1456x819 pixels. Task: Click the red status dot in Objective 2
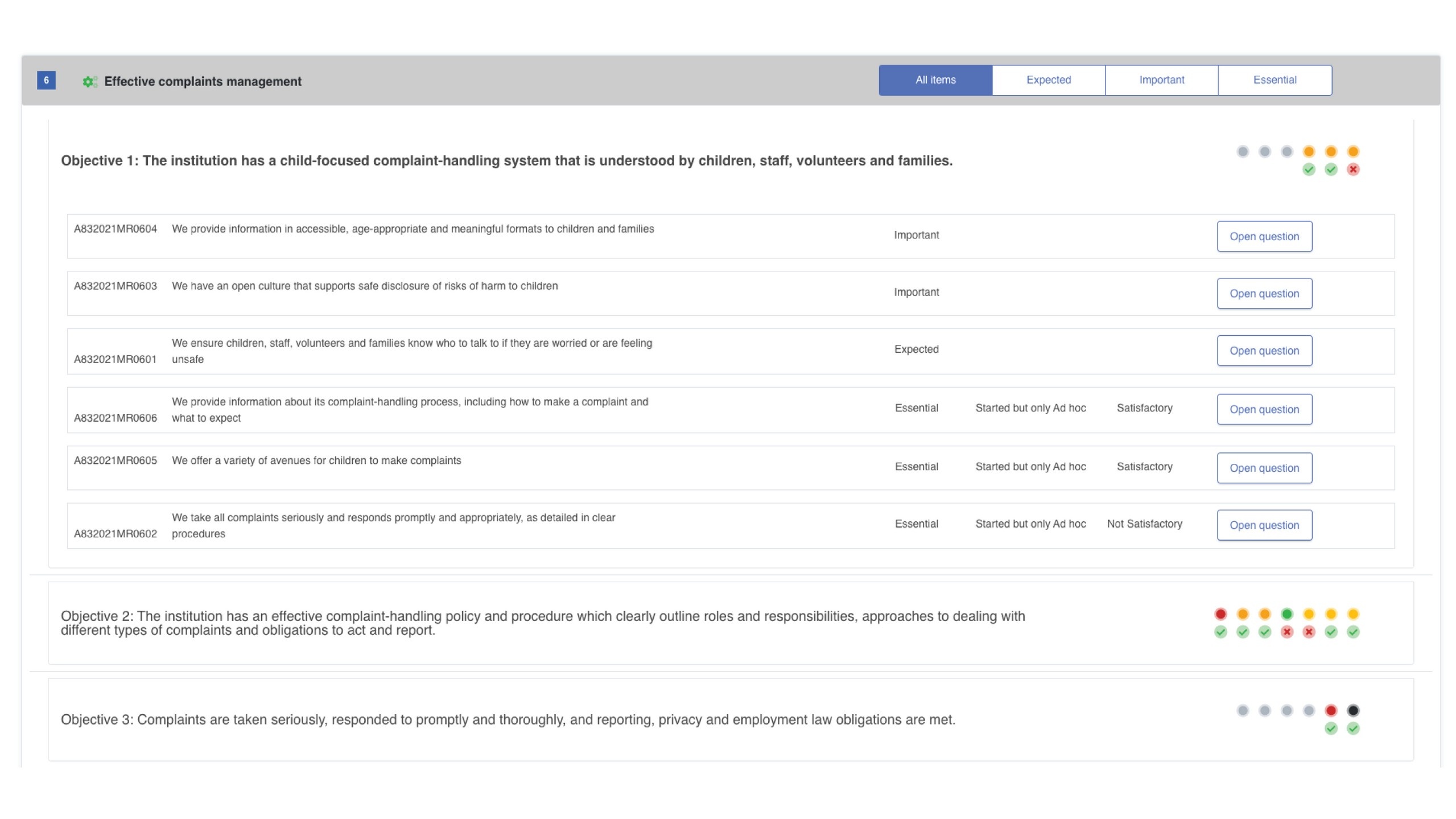point(1220,614)
